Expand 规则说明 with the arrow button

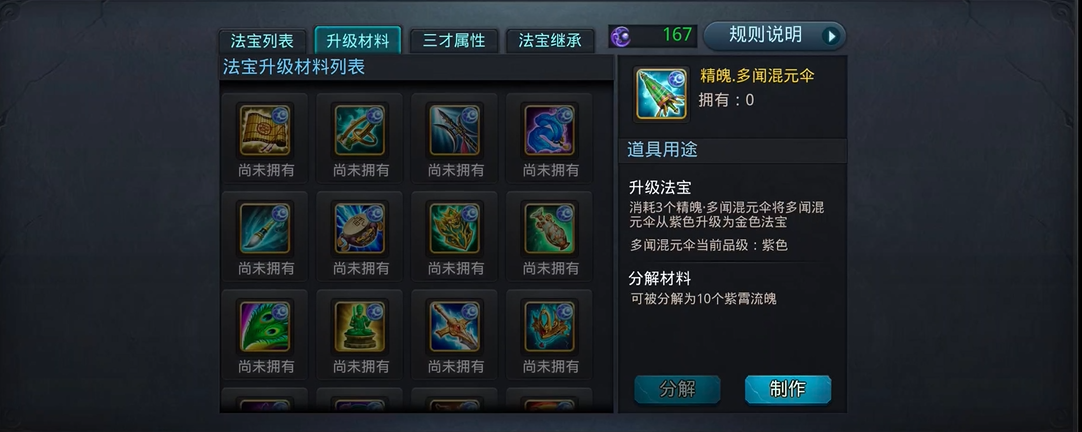click(831, 36)
